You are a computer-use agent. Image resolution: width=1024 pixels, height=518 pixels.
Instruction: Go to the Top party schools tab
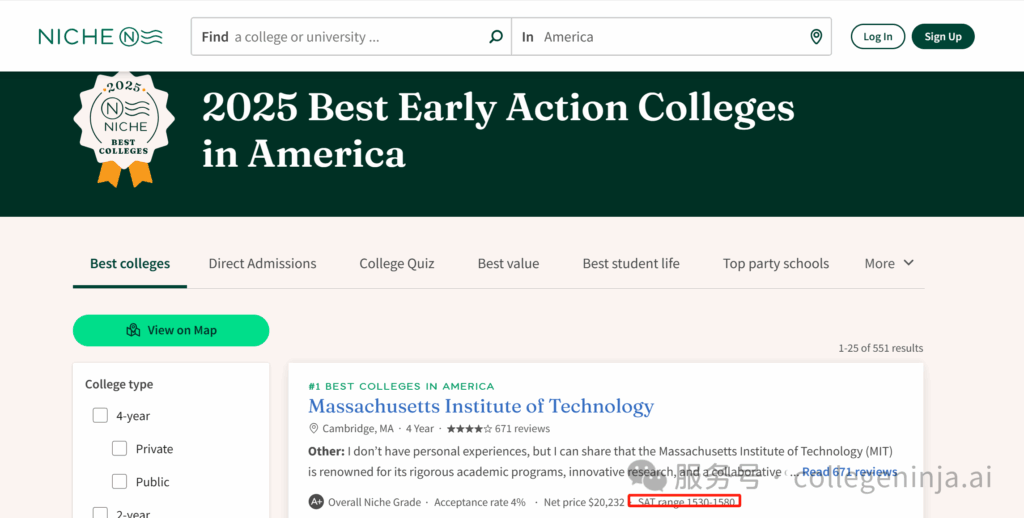point(776,263)
